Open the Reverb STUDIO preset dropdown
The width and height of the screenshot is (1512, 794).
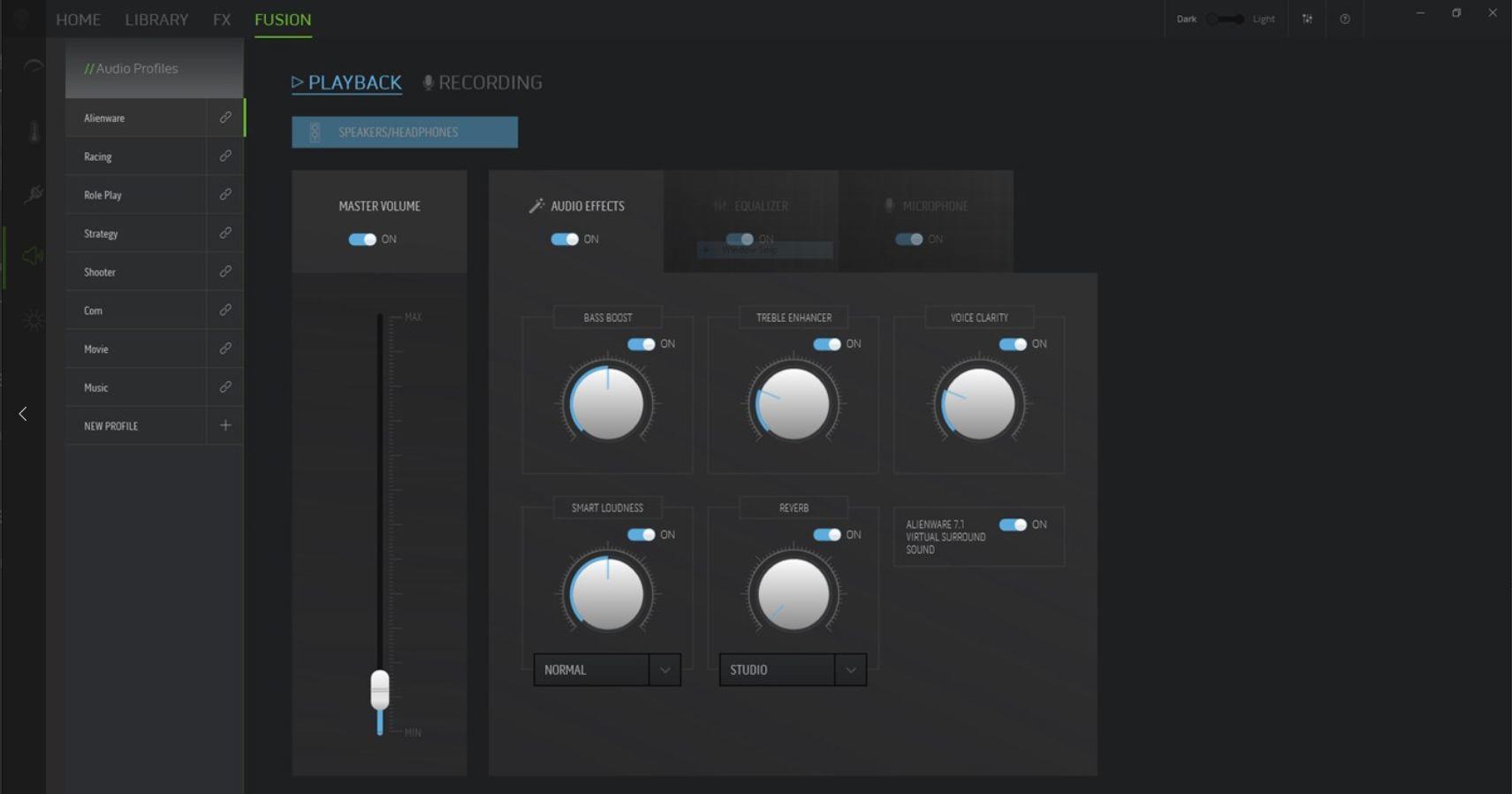(850, 670)
